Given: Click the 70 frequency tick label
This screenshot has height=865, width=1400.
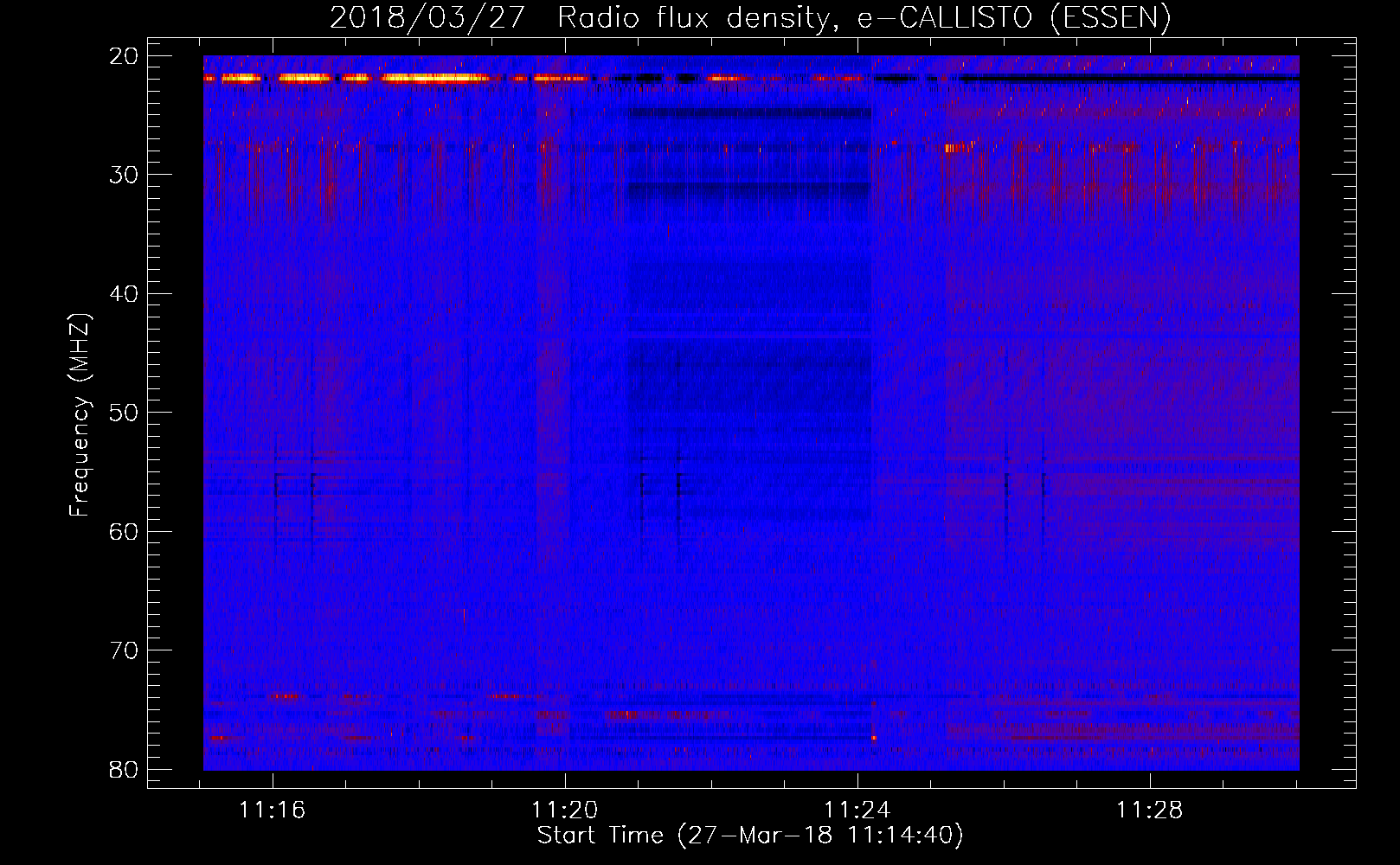Looking at the screenshot, I should point(125,650).
